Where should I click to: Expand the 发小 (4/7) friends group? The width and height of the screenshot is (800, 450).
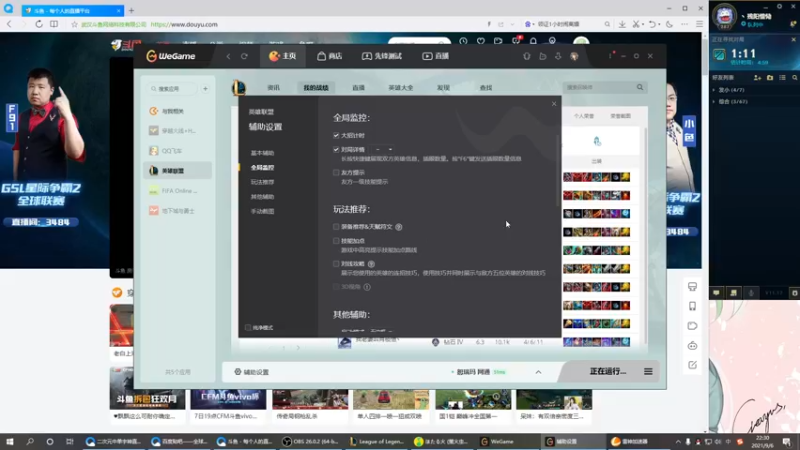[x=730, y=90]
